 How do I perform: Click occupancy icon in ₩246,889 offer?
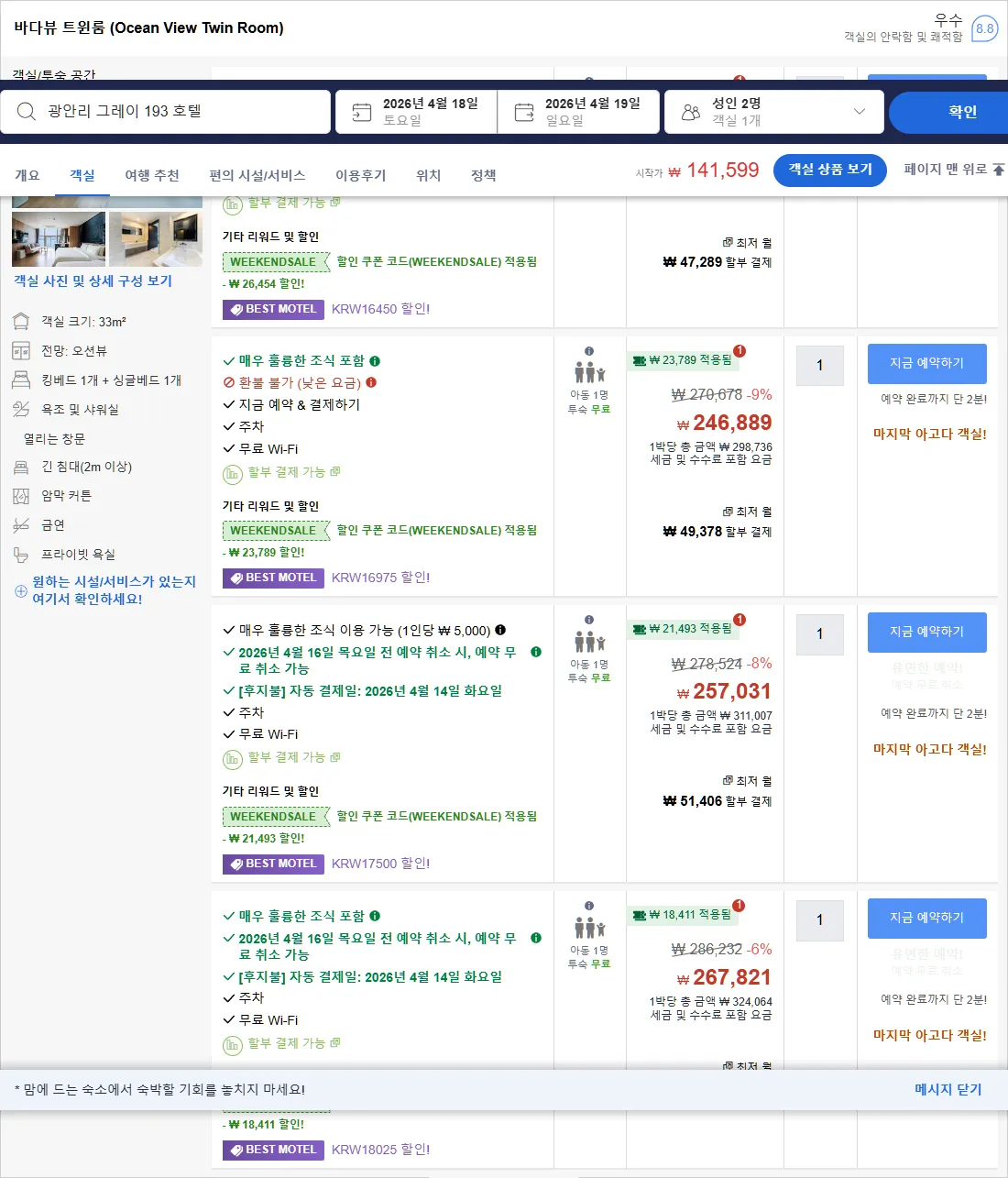(589, 372)
